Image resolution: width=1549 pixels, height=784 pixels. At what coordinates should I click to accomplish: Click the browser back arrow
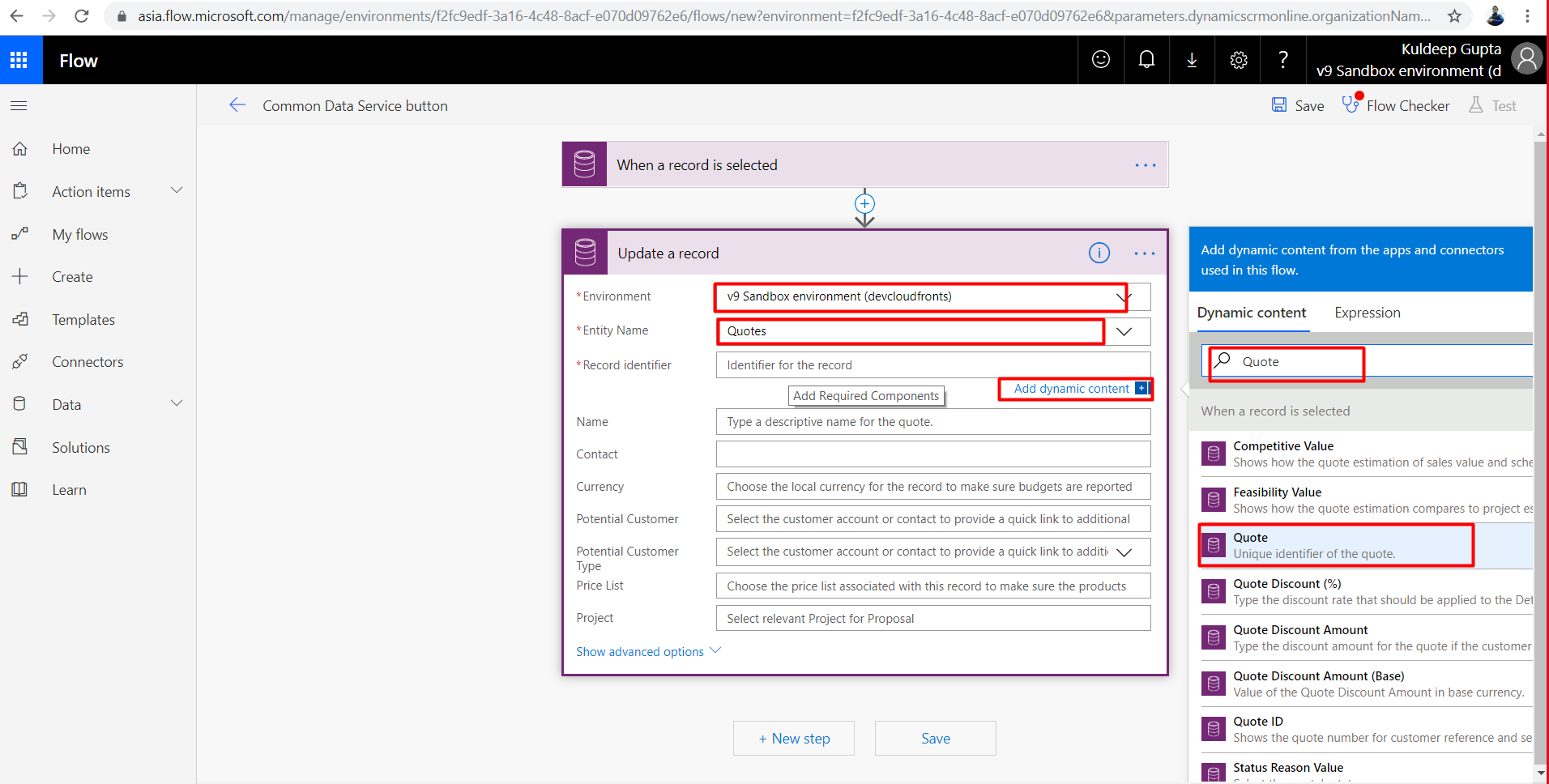click(x=17, y=15)
